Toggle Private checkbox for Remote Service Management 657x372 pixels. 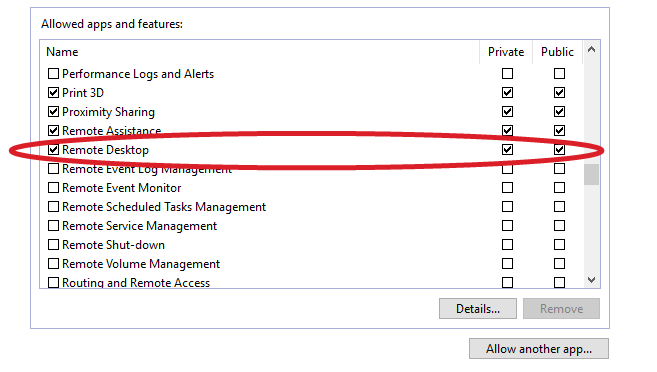click(x=507, y=226)
